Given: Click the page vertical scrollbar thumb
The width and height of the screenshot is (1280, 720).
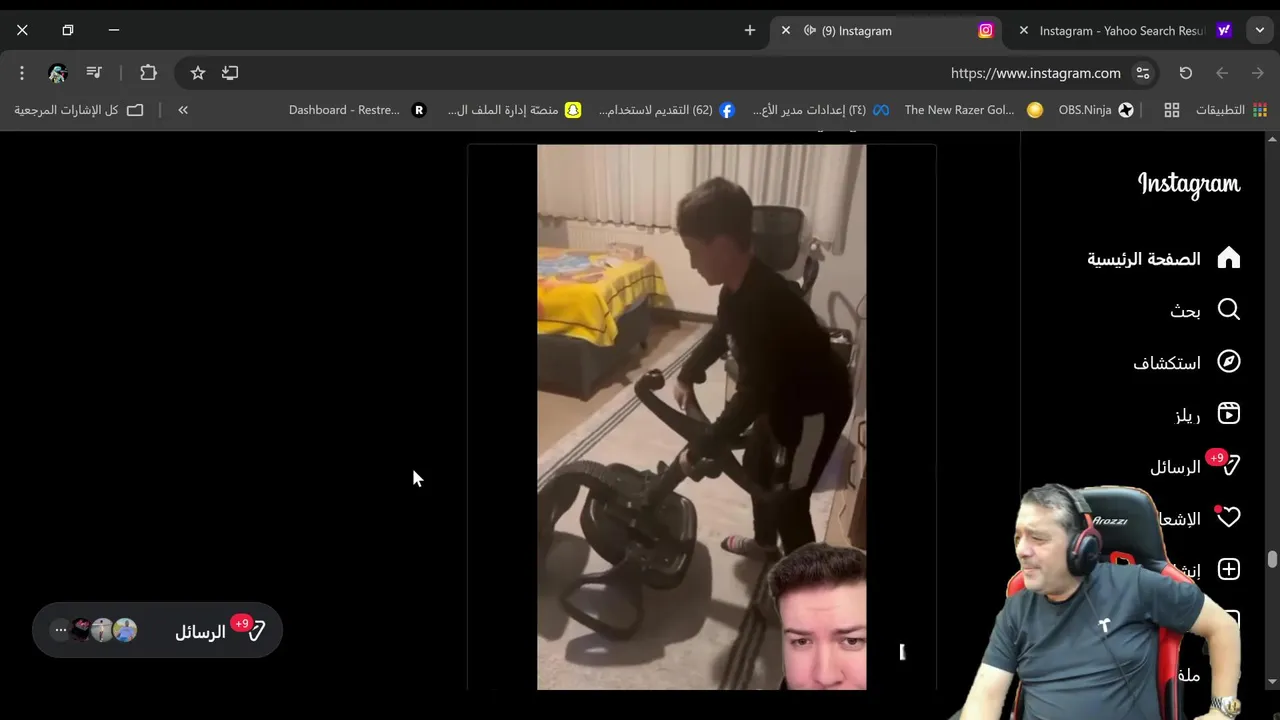Looking at the screenshot, I should click(1272, 559).
